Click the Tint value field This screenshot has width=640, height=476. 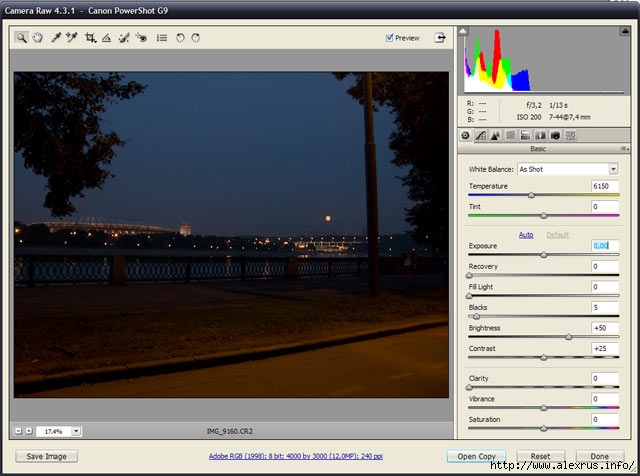[x=604, y=207]
